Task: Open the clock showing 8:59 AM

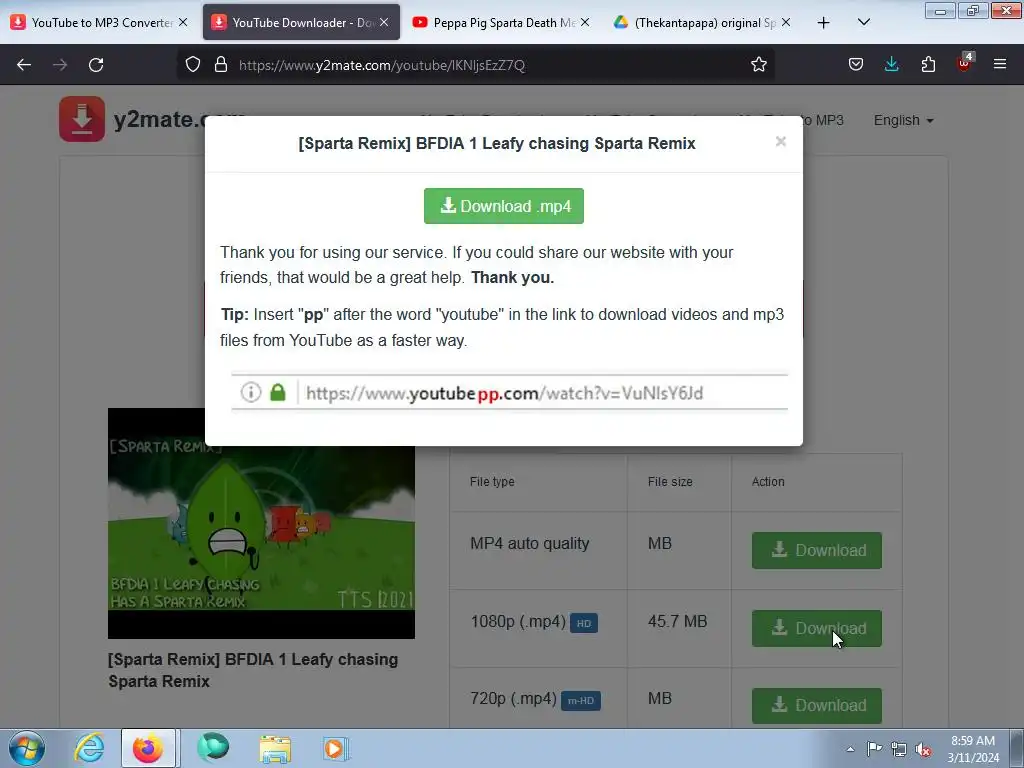Action: pyautogui.click(x=973, y=749)
